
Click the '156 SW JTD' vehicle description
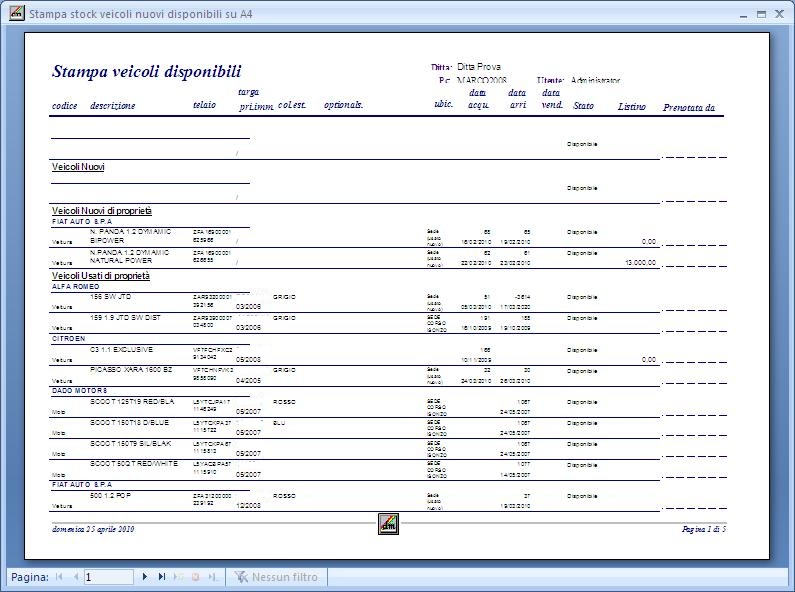111,297
